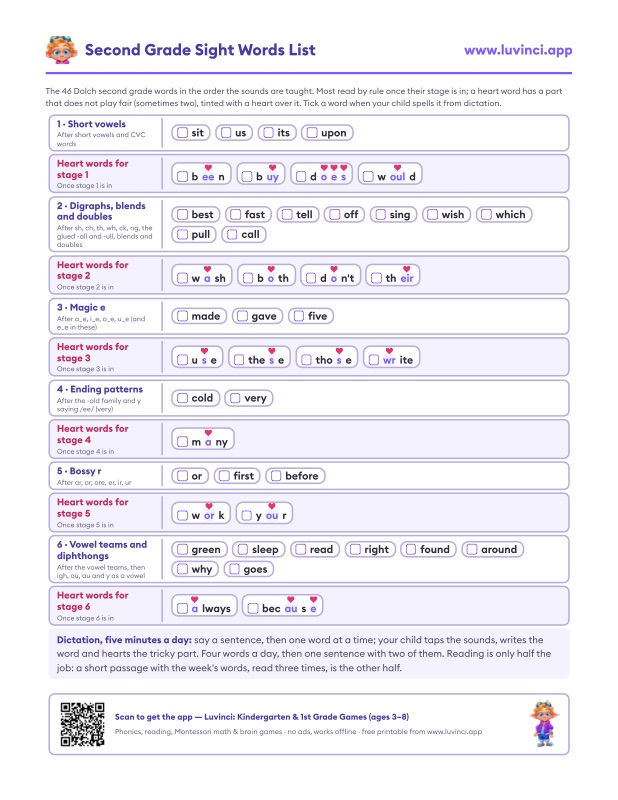Select the 'Second Grade Sight Words List' title
This screenshot has width=618, height=800.
[200, 49]
